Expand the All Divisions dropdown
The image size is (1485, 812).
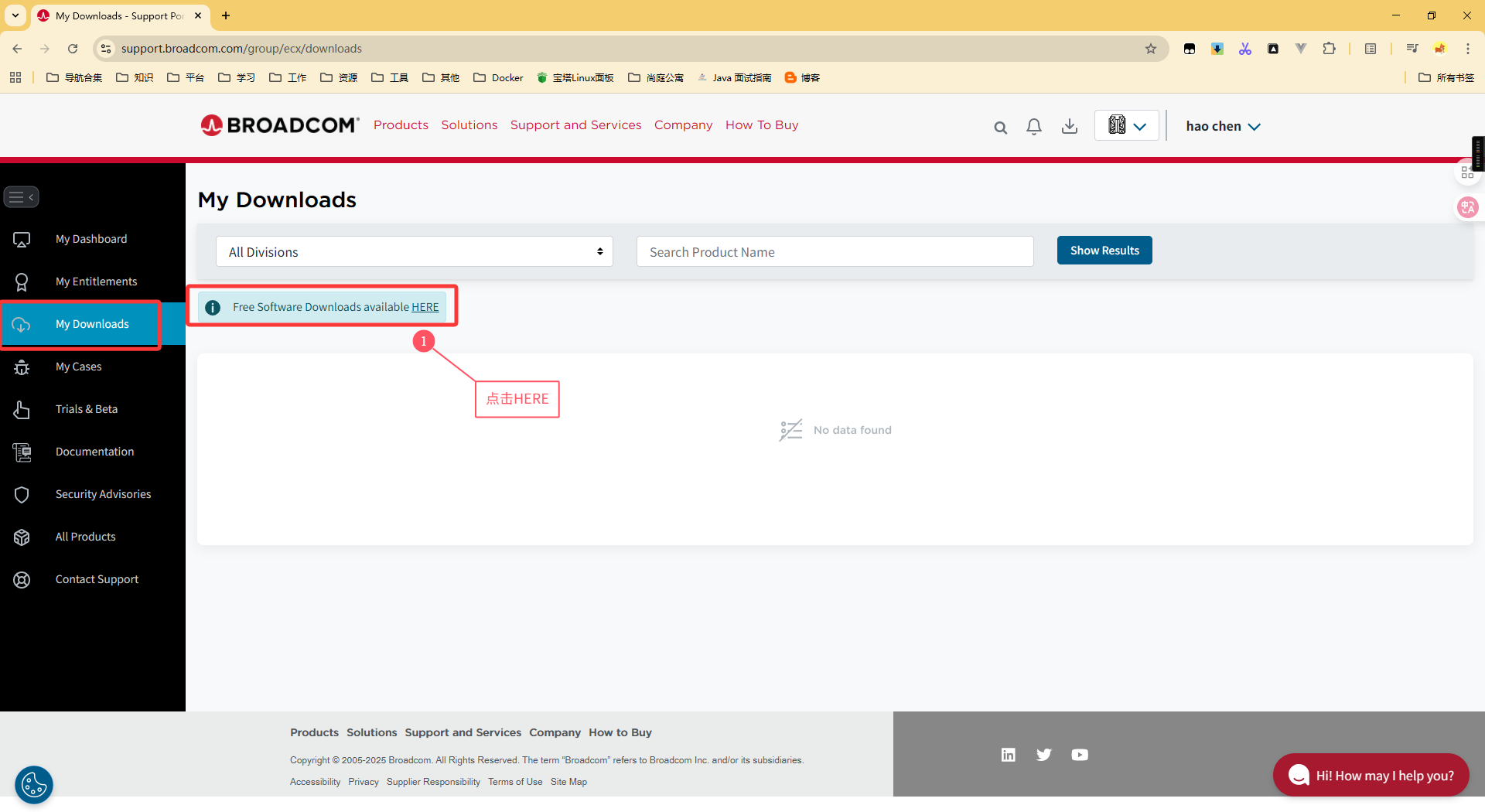pos(414,252)
